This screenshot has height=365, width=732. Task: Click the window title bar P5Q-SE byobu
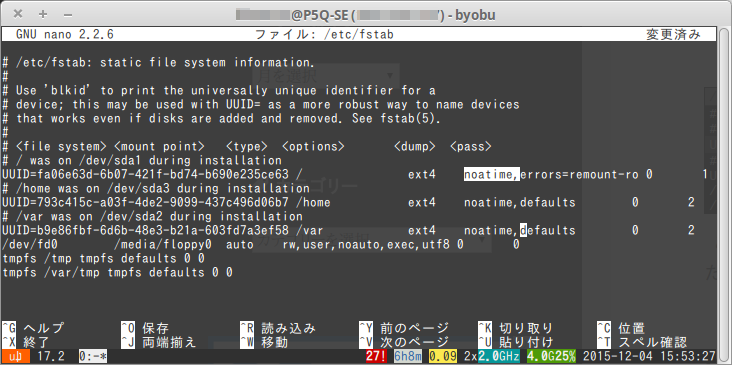pyautogui.click(x=366, y=15)
